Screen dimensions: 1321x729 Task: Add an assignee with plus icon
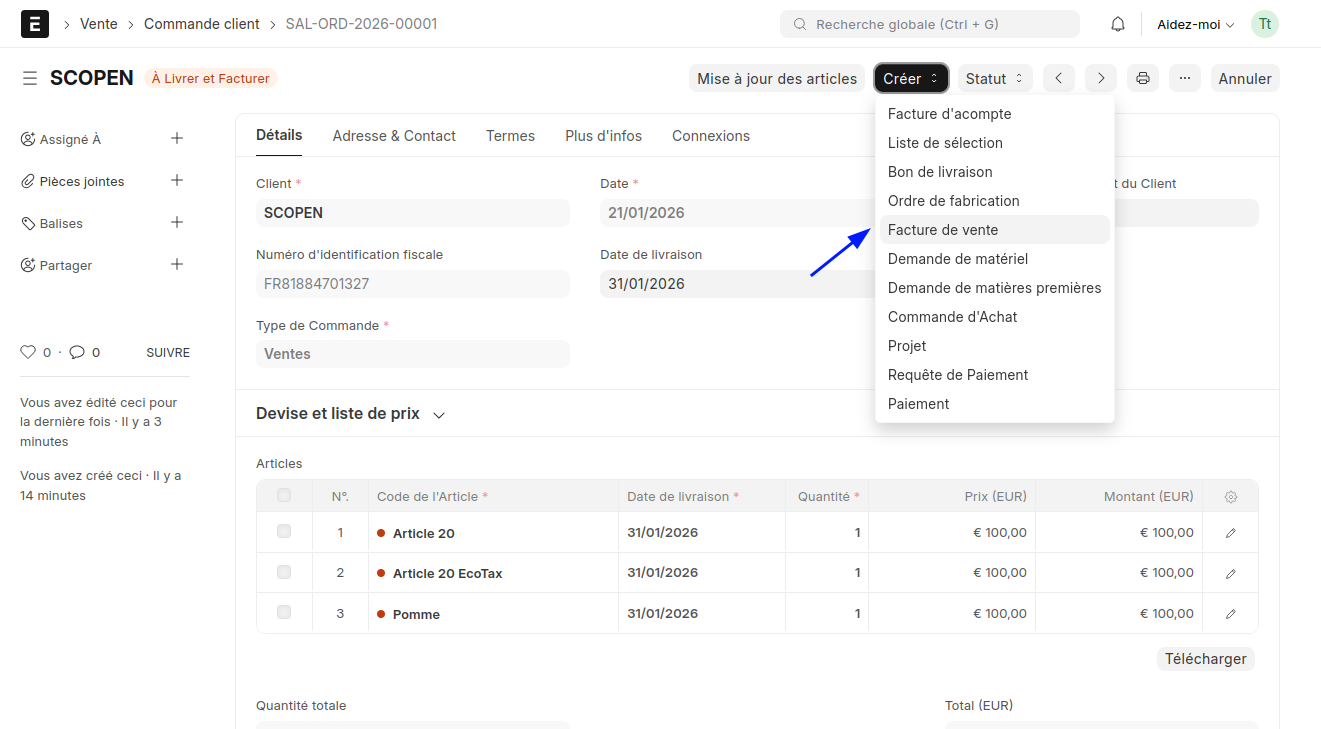[177, 139]
